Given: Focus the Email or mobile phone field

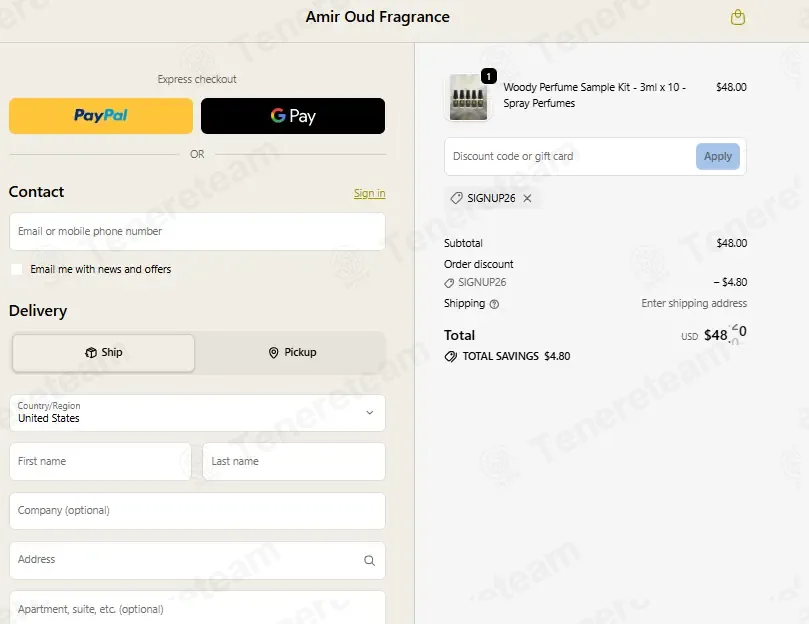Looking at the screenshot, I should (x=197, y=232).
